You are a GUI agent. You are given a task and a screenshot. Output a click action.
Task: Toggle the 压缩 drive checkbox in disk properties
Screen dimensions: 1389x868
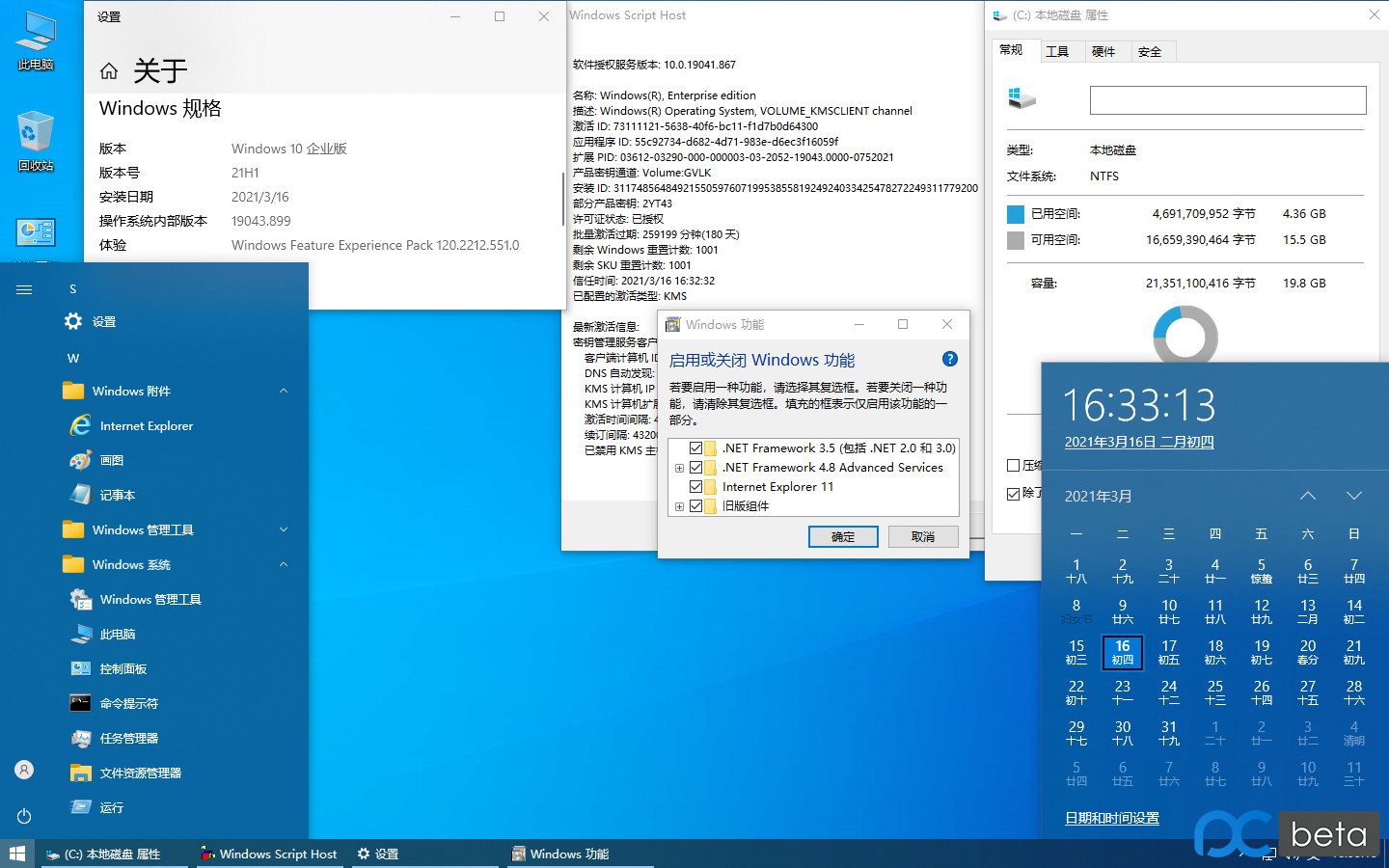(x=1013, y=465)
